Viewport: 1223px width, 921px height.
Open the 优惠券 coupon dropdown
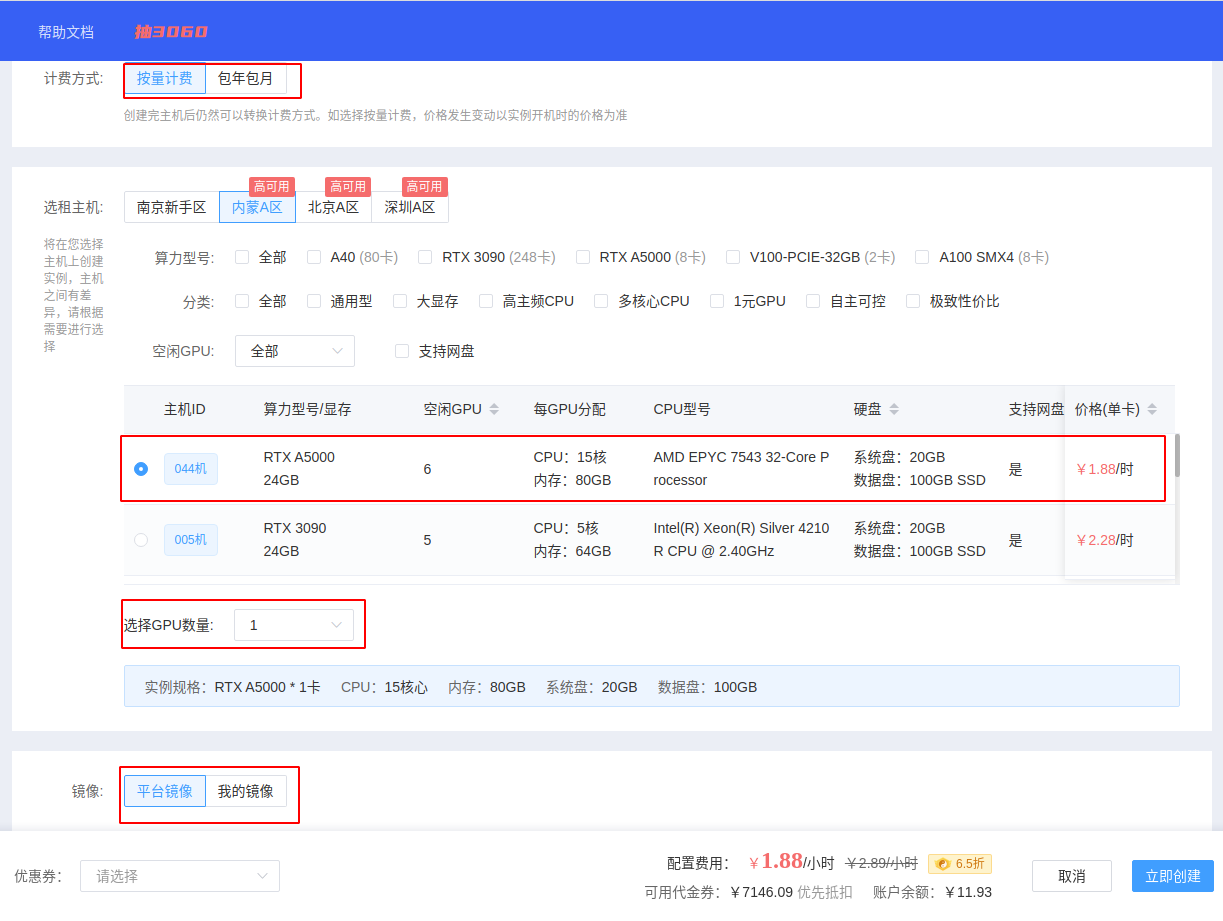pyautogui.click(x=180, y=876)
